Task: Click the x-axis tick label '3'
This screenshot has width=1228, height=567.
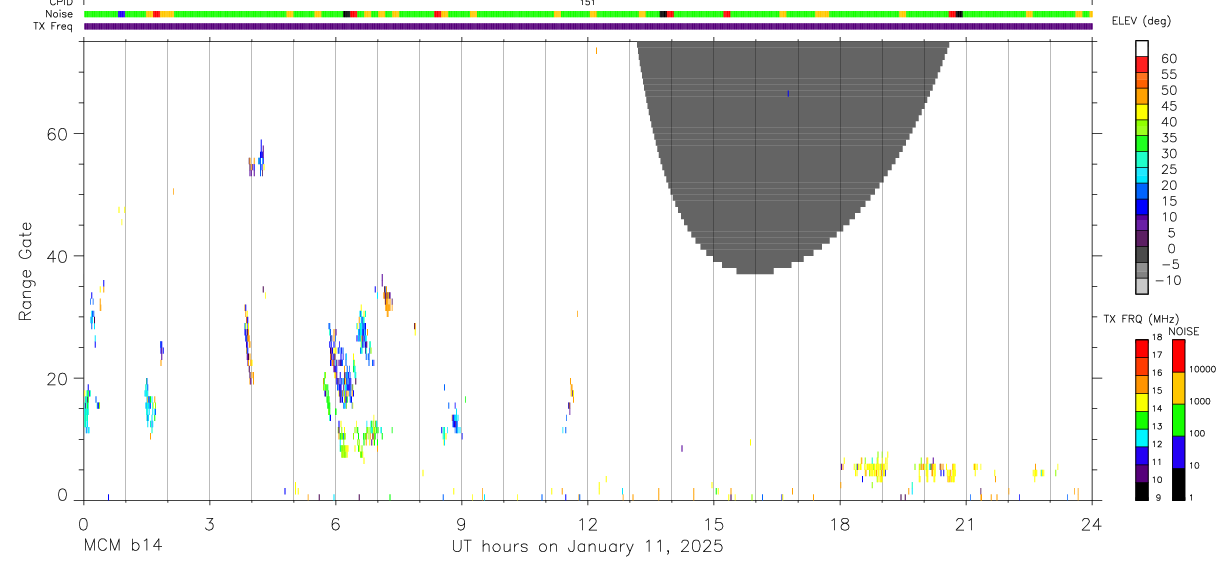Action: click(x=209, y=523)
